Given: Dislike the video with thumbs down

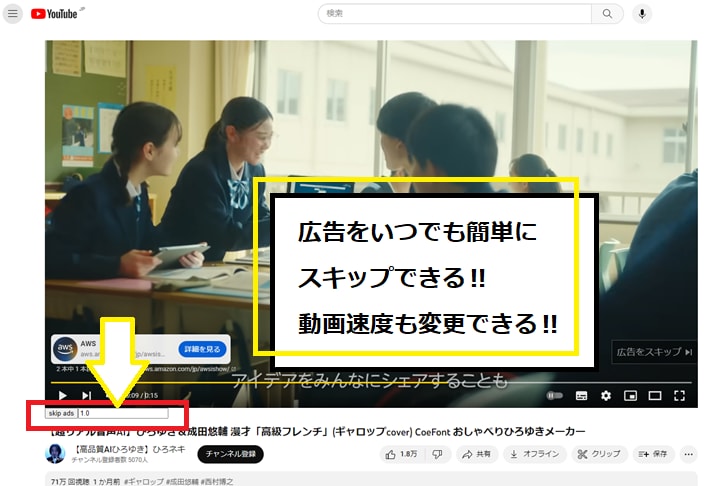Looking at the screenshot, I should click(x=437, y=455).
